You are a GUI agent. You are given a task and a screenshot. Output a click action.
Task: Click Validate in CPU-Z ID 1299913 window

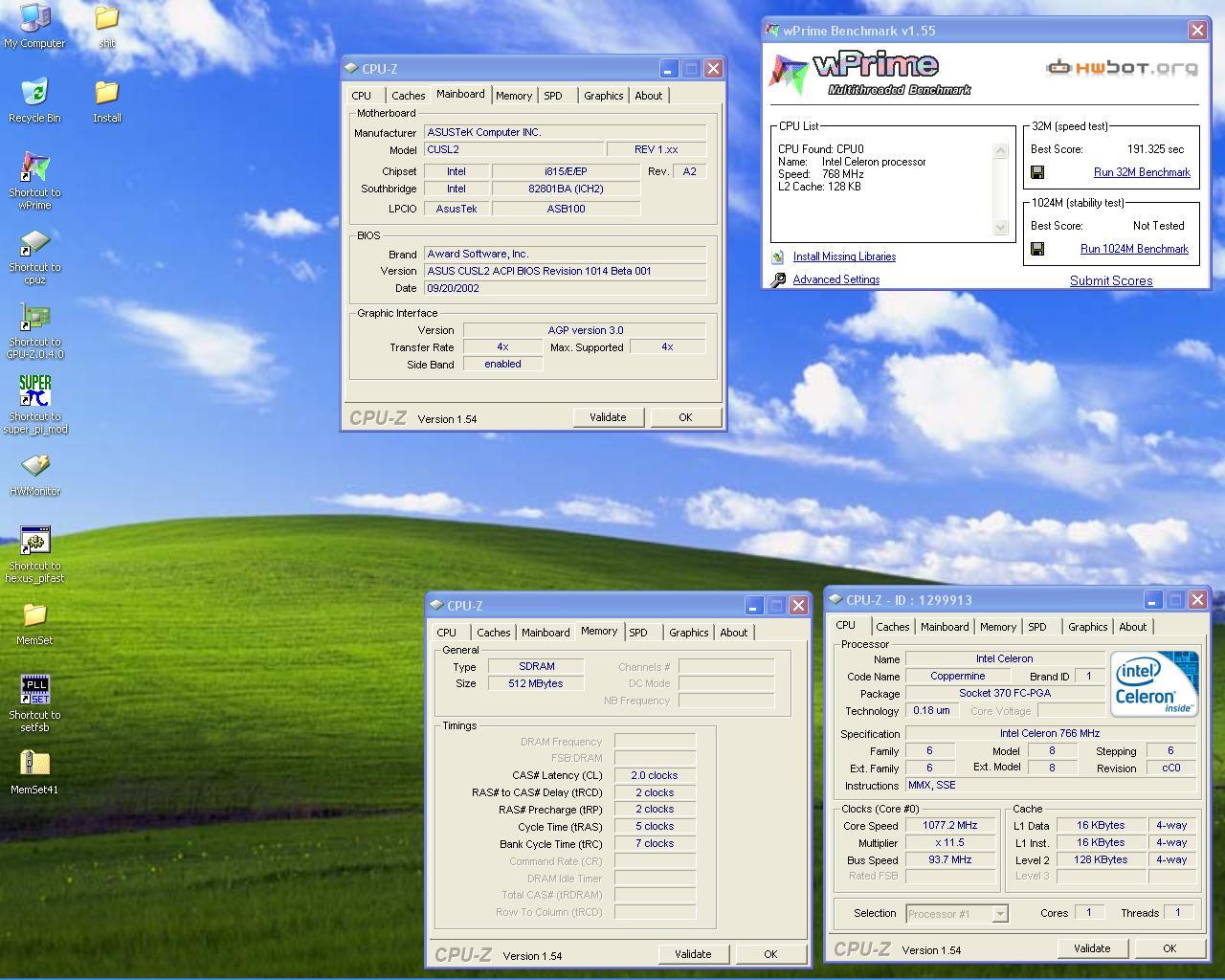[x=1092, y=948]
